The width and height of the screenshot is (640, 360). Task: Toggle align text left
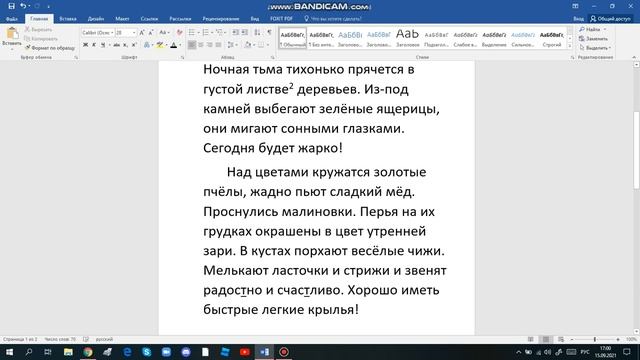pyautogui.click(x=192, y=45)
